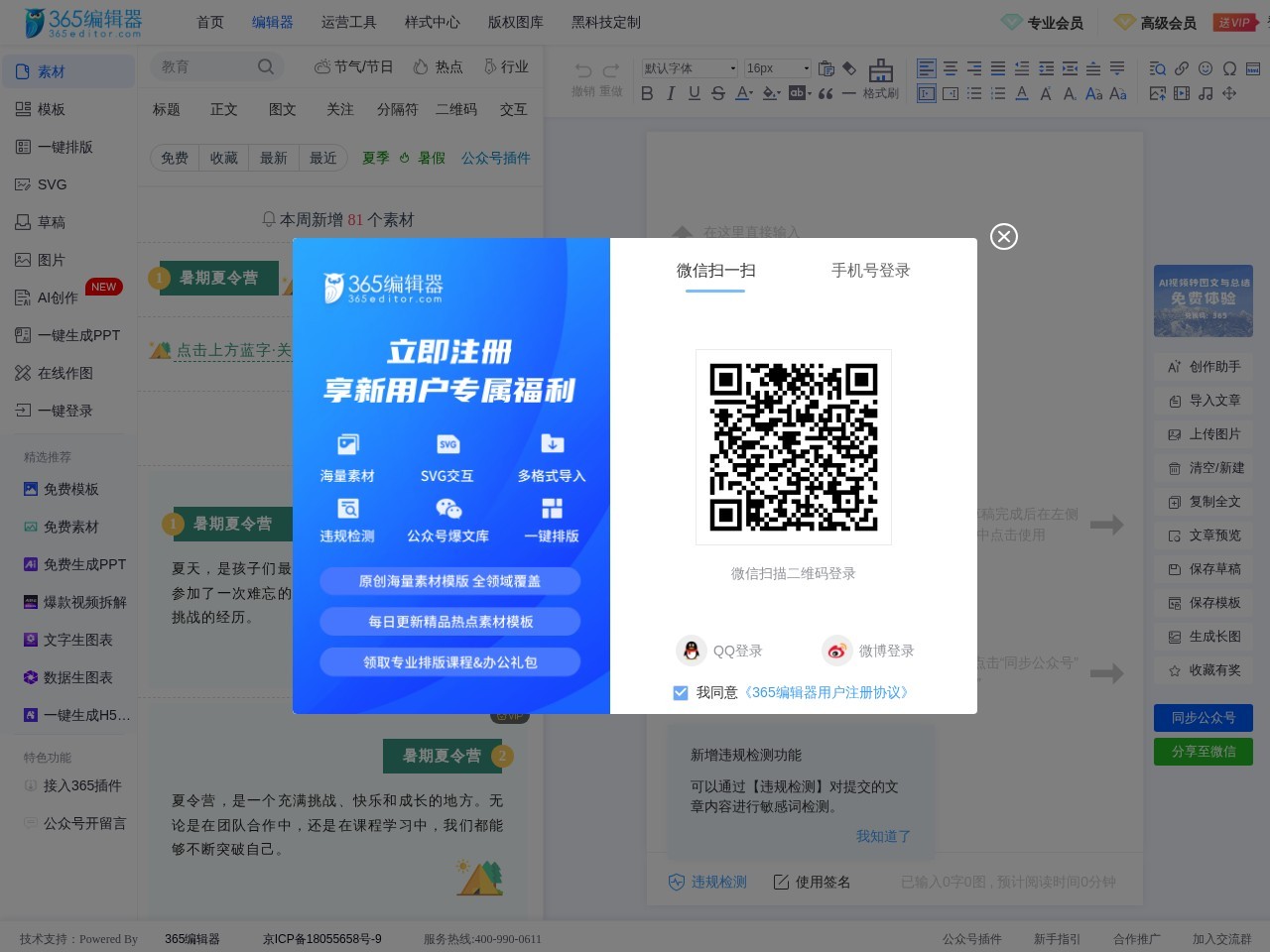Open the 365编辑器用户注册协议 link
This screenshot has width=1270, height=952.
(828, 692)
